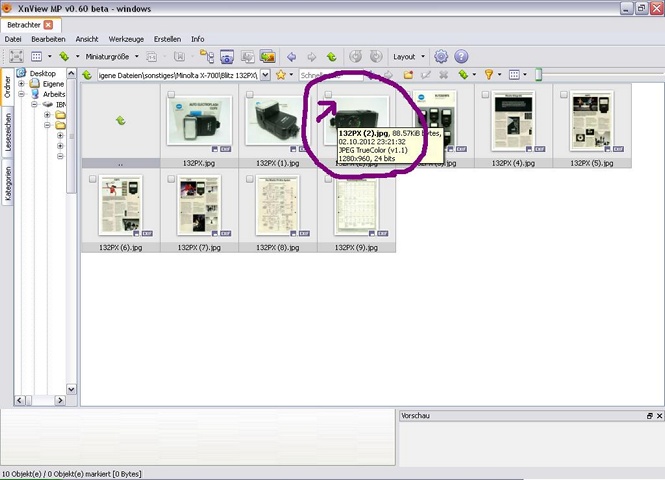
Task: Open the Ansicht menu
Action: (87, 39)
